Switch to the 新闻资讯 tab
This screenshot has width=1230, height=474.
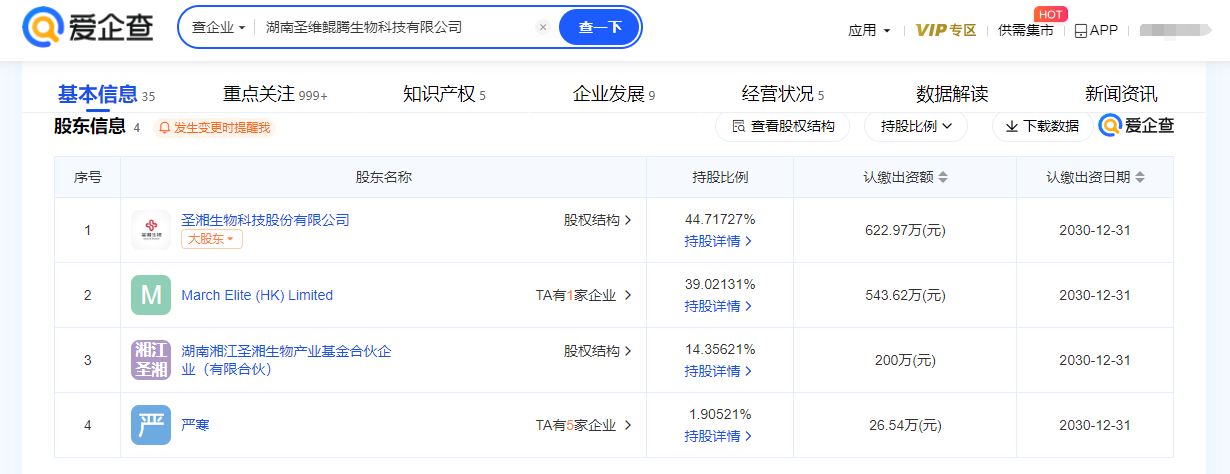(1121, 94)
